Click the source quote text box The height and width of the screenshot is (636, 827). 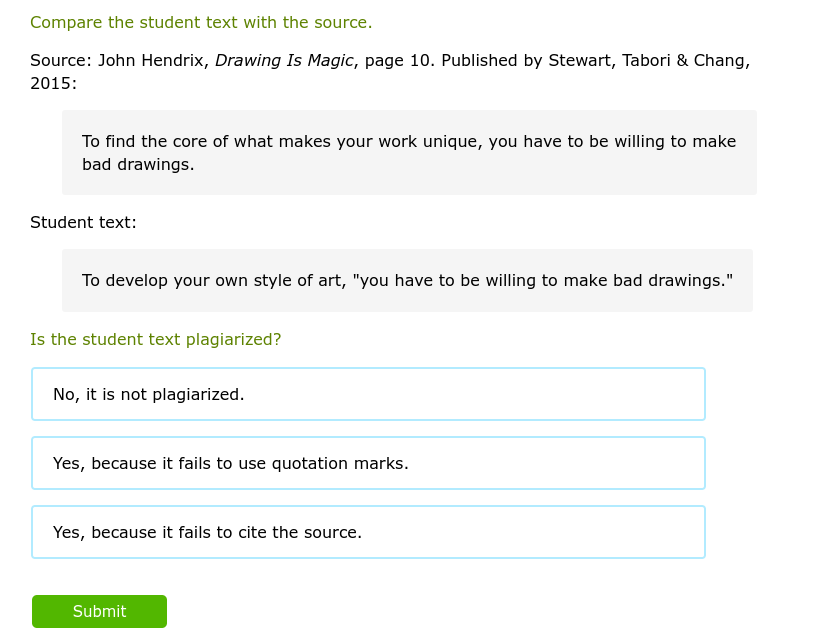coord(407,152)
